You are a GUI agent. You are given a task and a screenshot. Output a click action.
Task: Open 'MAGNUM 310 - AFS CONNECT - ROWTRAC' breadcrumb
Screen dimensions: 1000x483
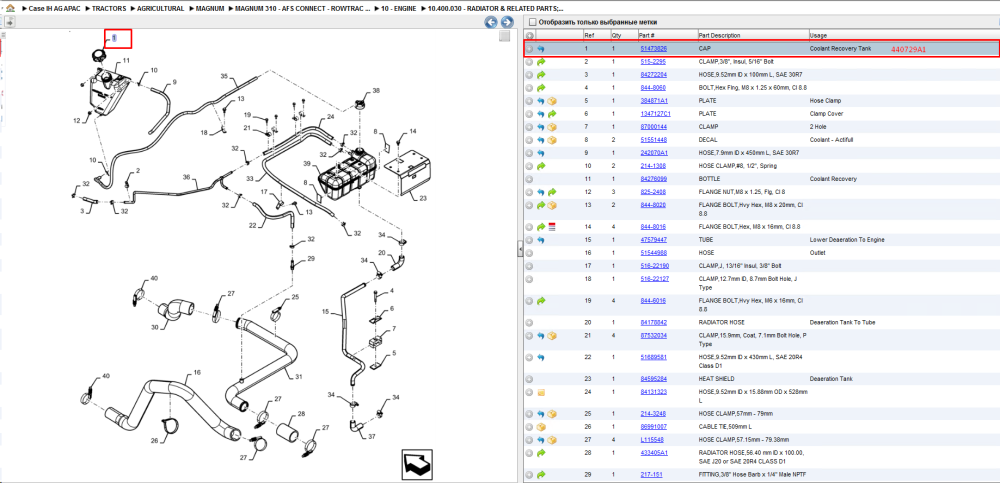tap(302, 9)
